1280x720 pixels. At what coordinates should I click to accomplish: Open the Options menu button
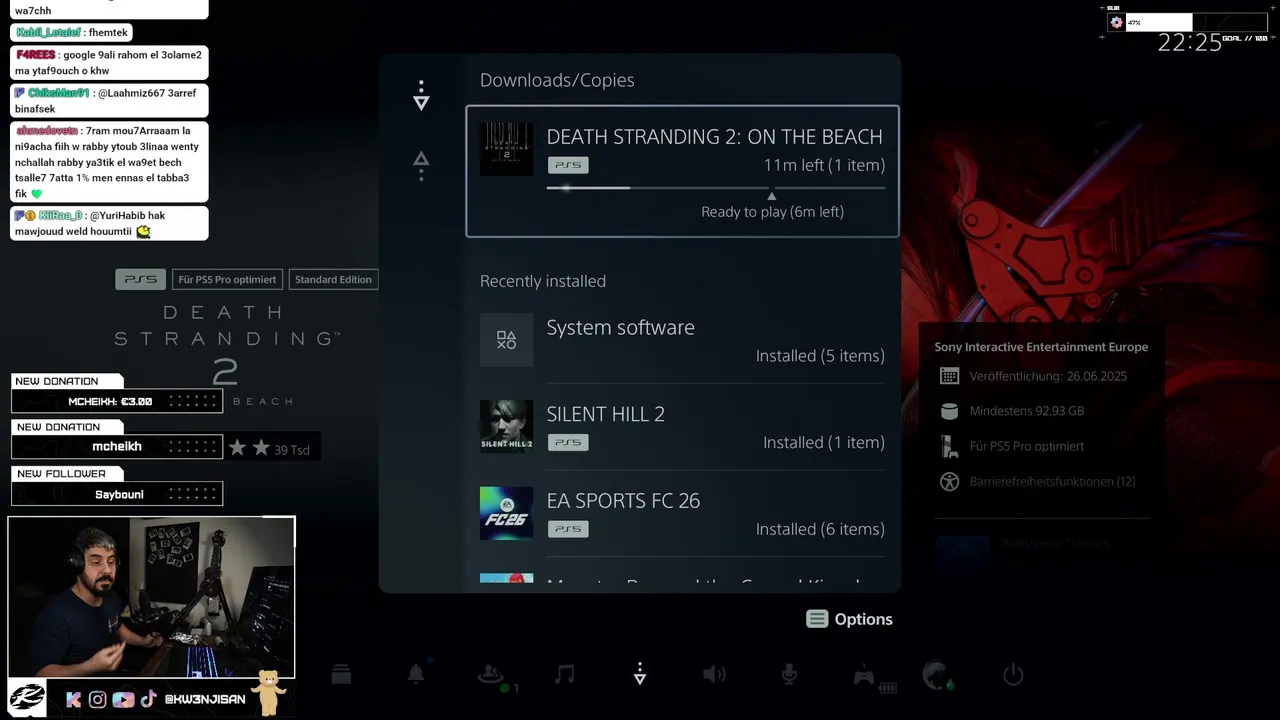pos(849,619)
